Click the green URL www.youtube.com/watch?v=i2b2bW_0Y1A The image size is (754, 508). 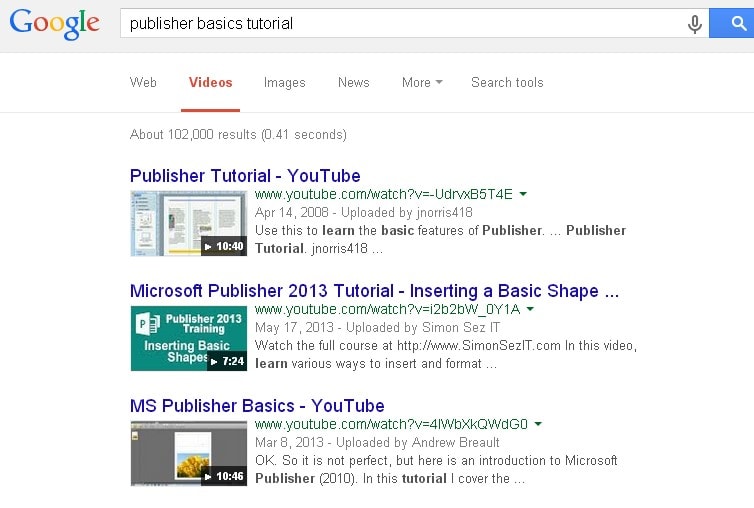(388, 309)
